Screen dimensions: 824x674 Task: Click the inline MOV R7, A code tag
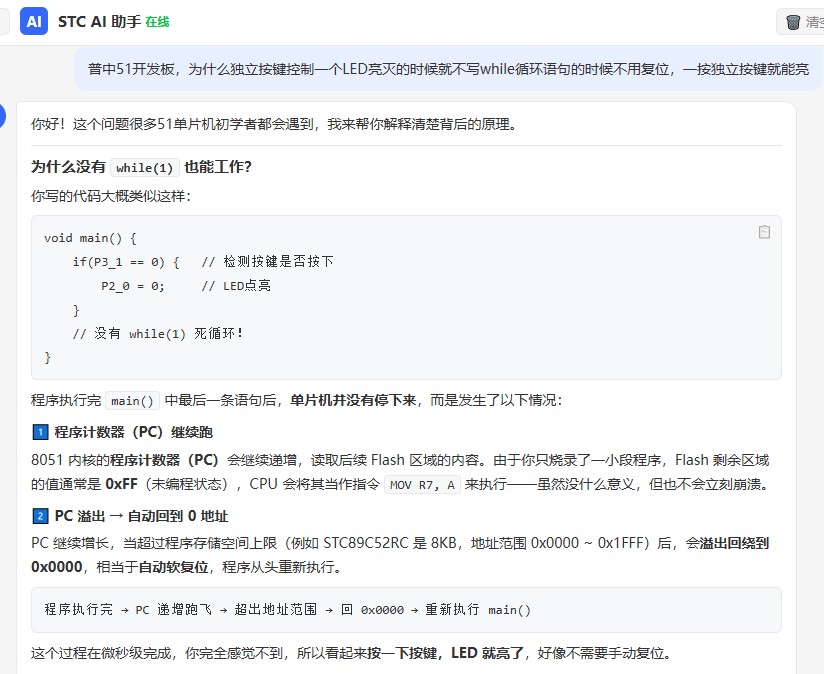point(422,485)
